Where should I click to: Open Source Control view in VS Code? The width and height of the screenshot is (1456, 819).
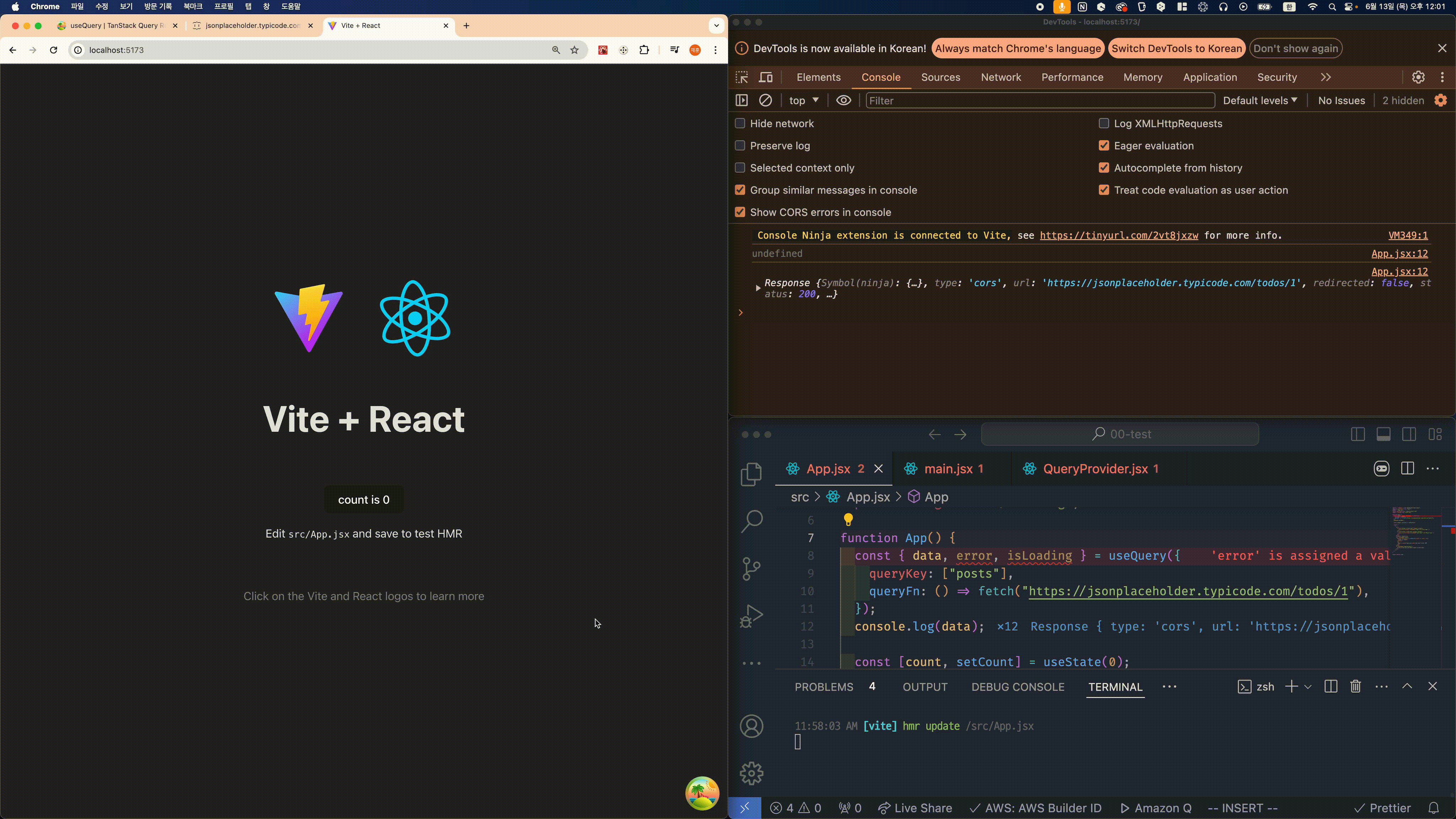tap(751, 568)
